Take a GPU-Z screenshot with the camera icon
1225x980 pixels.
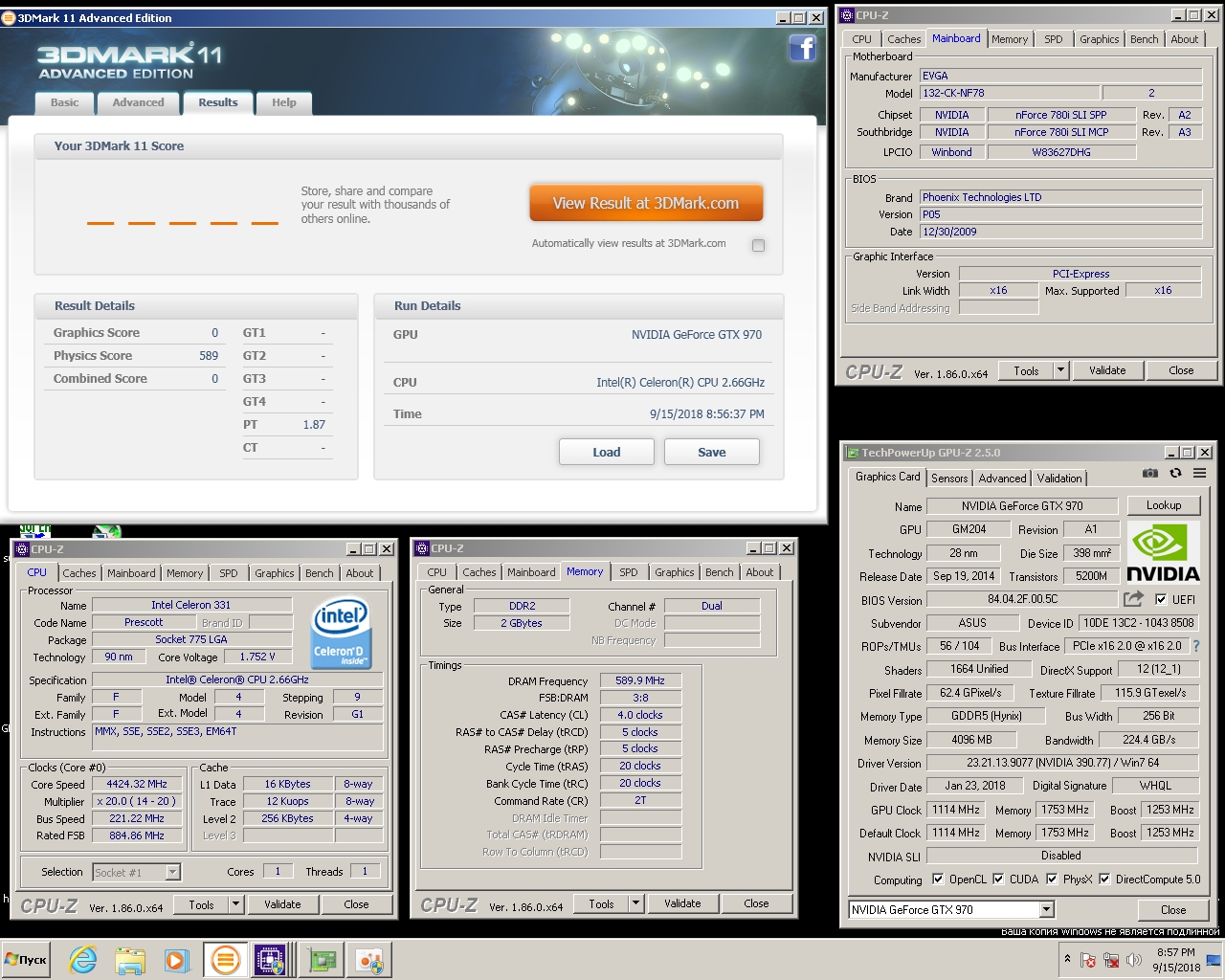point(1150,473)
